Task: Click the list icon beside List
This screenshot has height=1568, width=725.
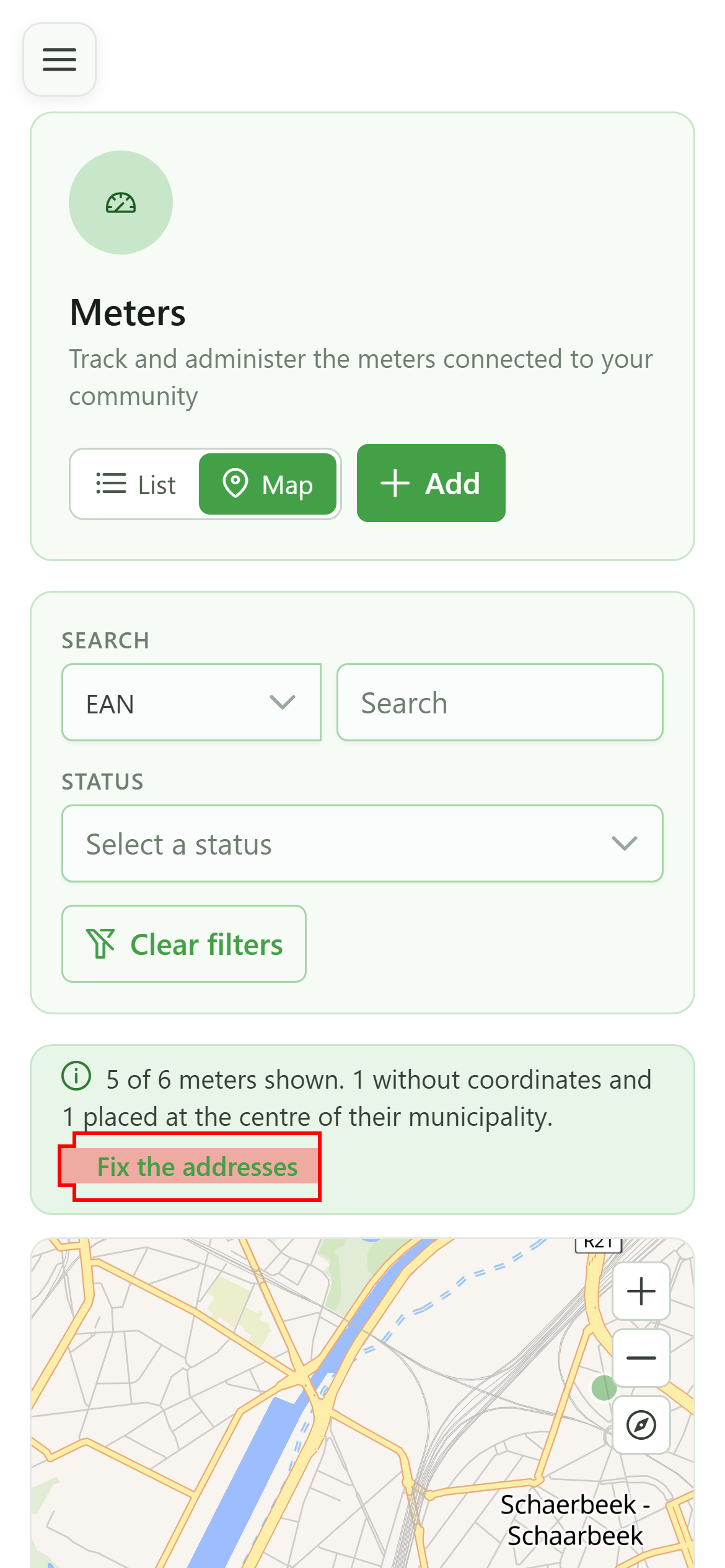Action: click(x=111, y=484)
